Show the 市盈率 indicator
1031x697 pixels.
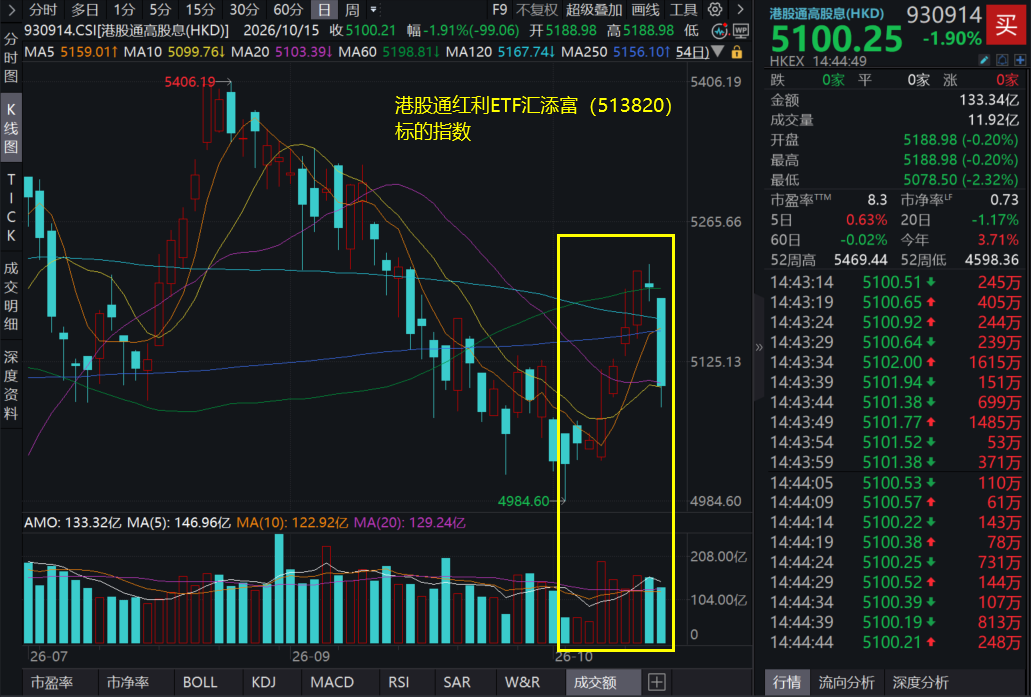point(52,683)
